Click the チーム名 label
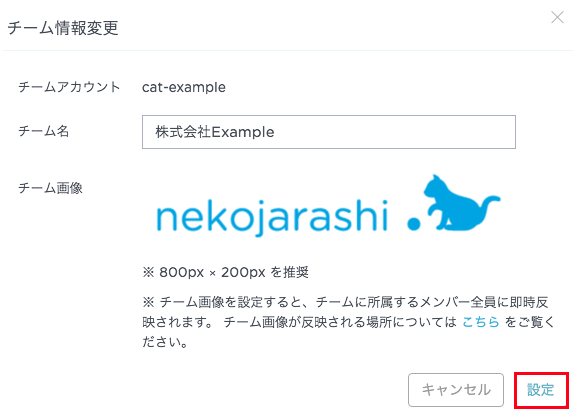 [44, 131]
